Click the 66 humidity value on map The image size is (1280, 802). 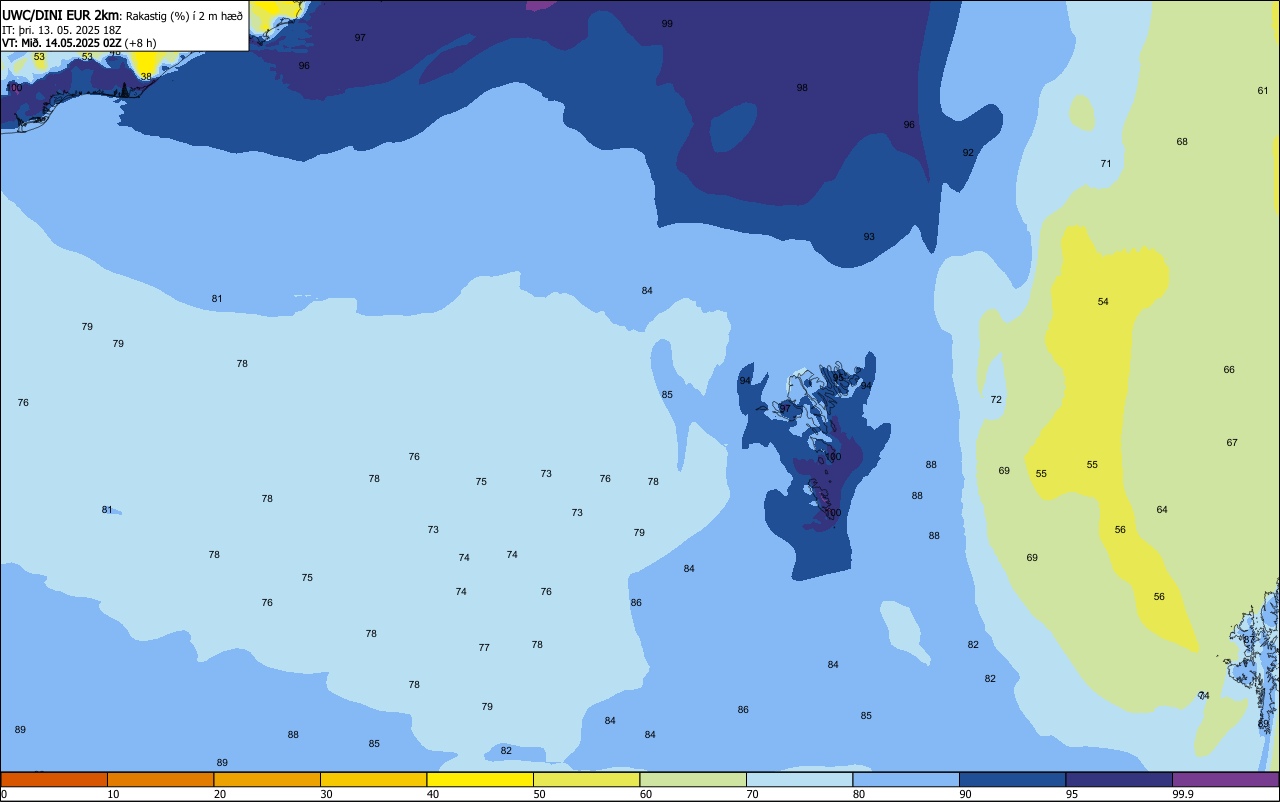pos(1229,370)
